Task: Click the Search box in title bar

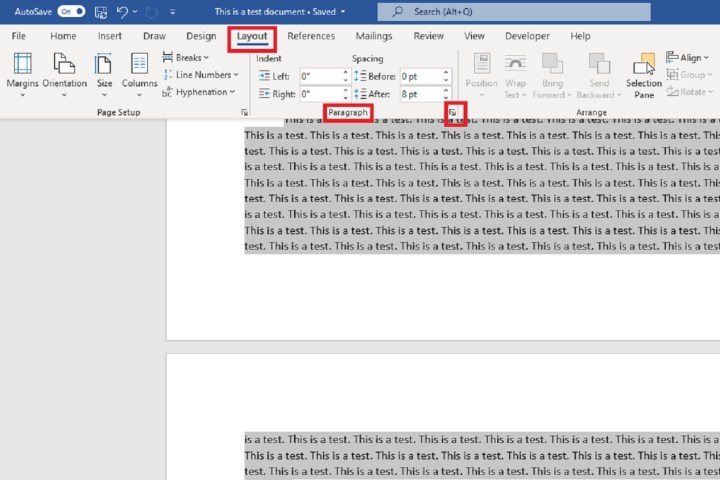Action: 478,12
